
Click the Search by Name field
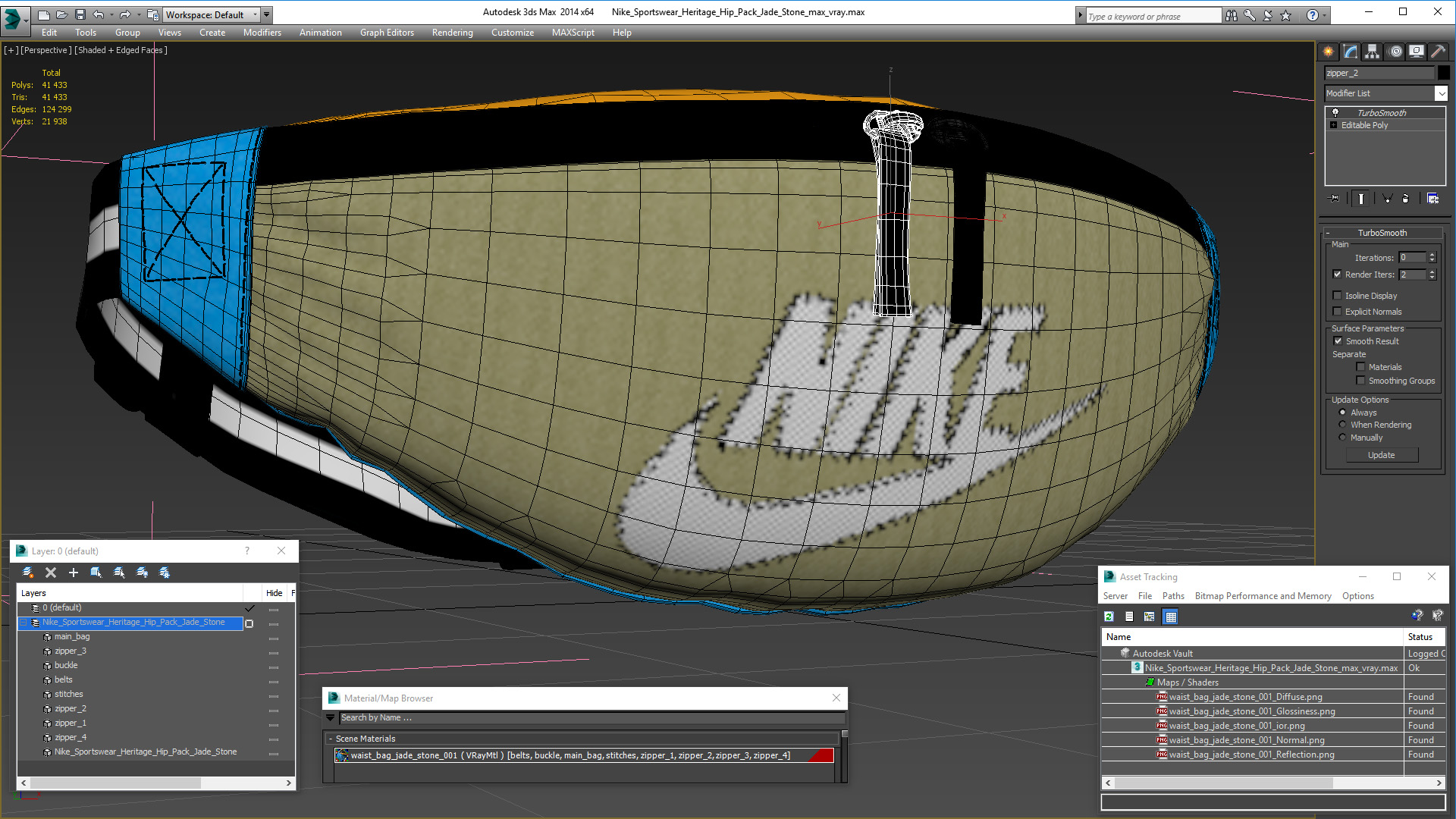point(591,717)
